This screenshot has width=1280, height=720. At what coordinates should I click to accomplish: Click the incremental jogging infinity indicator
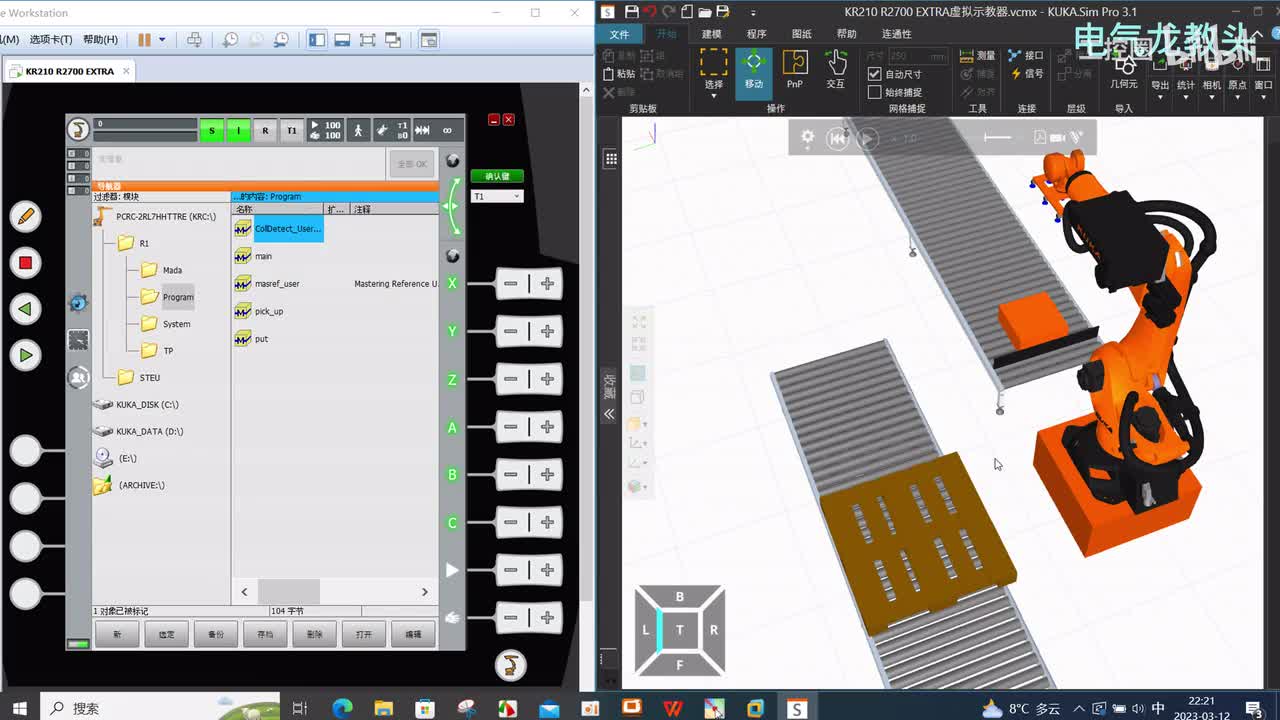(x=448, y=130)
